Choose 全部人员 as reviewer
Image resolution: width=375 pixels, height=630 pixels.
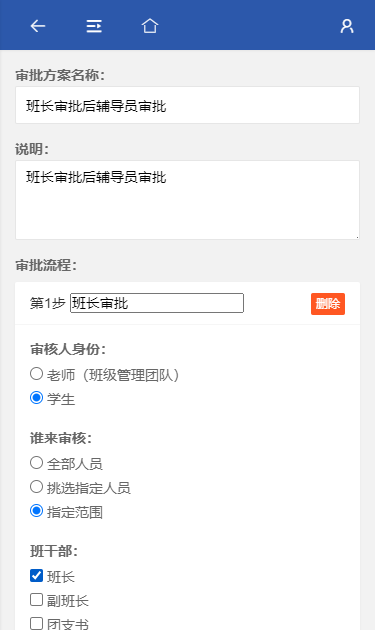pyautogui.click(x=37, y=462)
